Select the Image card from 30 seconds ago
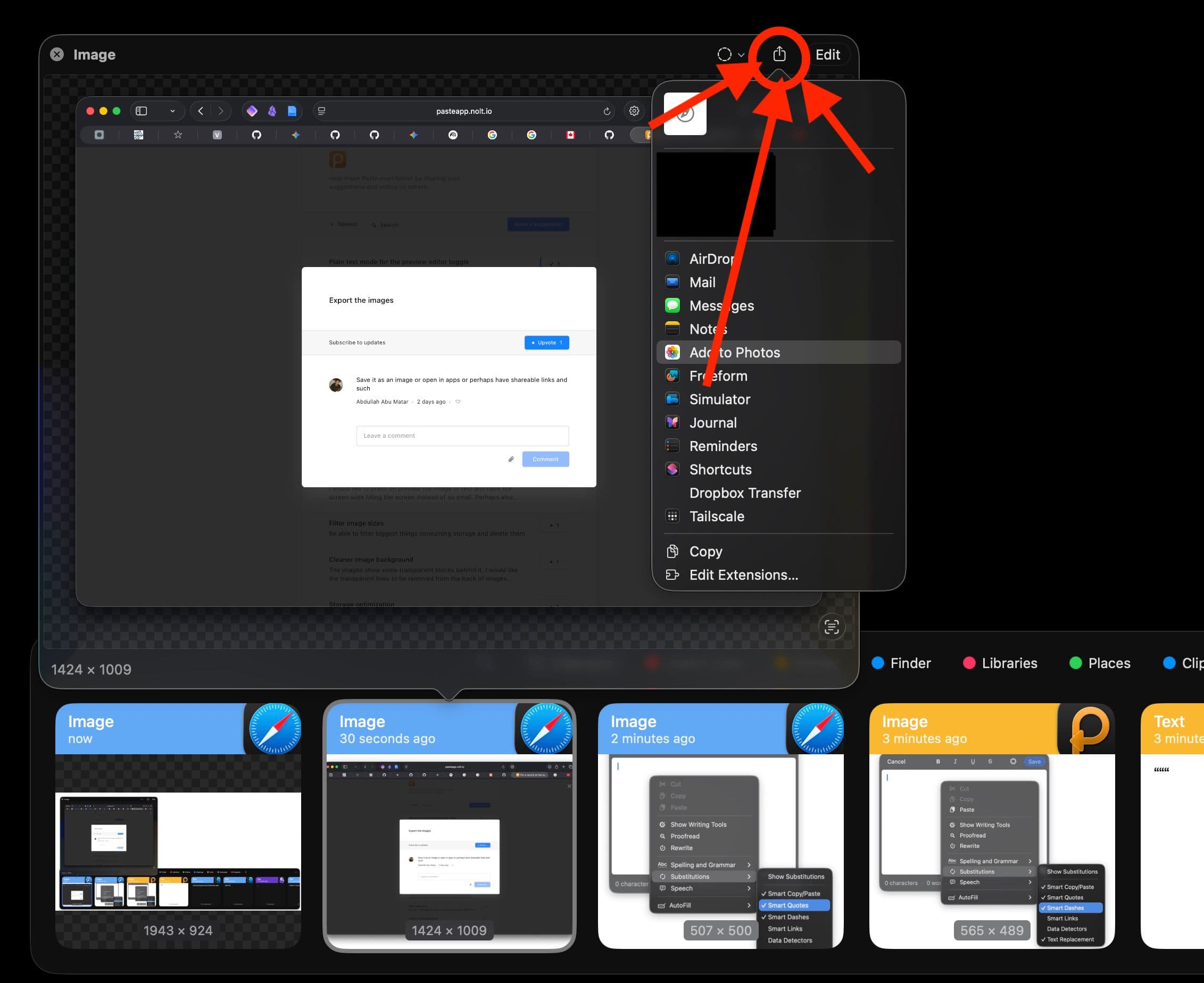Image resolution: width=1204 pixels, height=983 pixels. click(449, 826)
